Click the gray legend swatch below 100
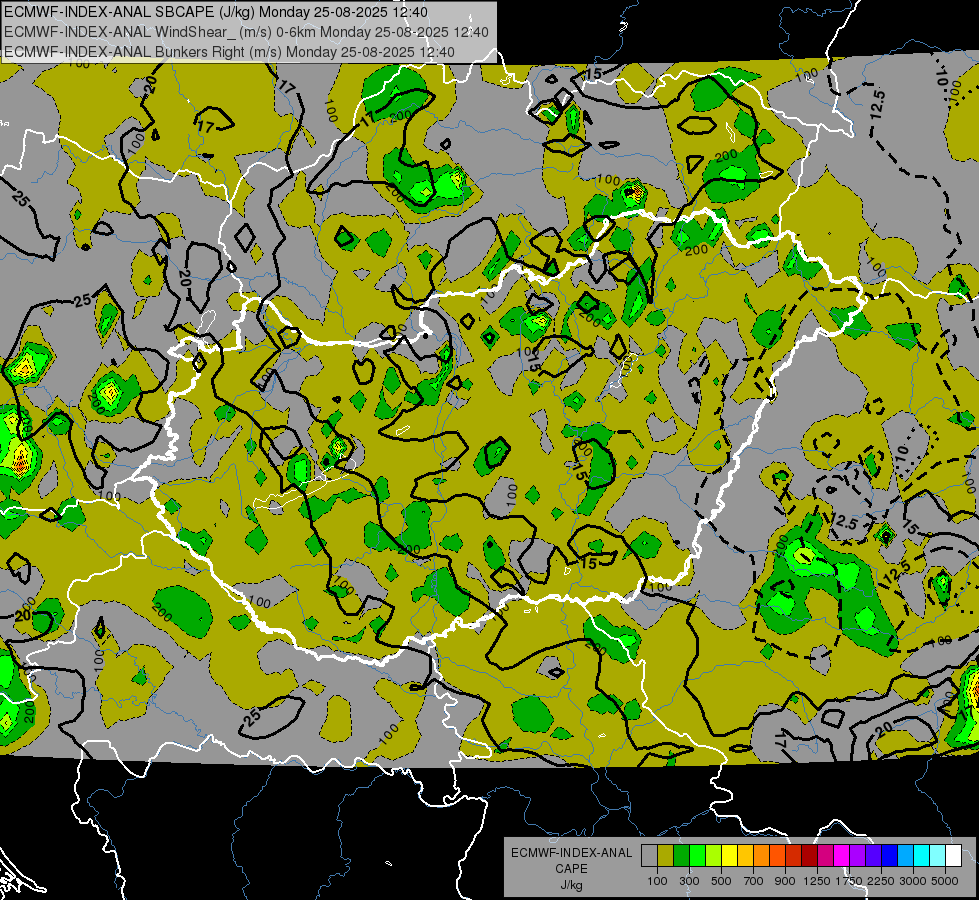This screenshot has width=979, height=900. (649, 855)
